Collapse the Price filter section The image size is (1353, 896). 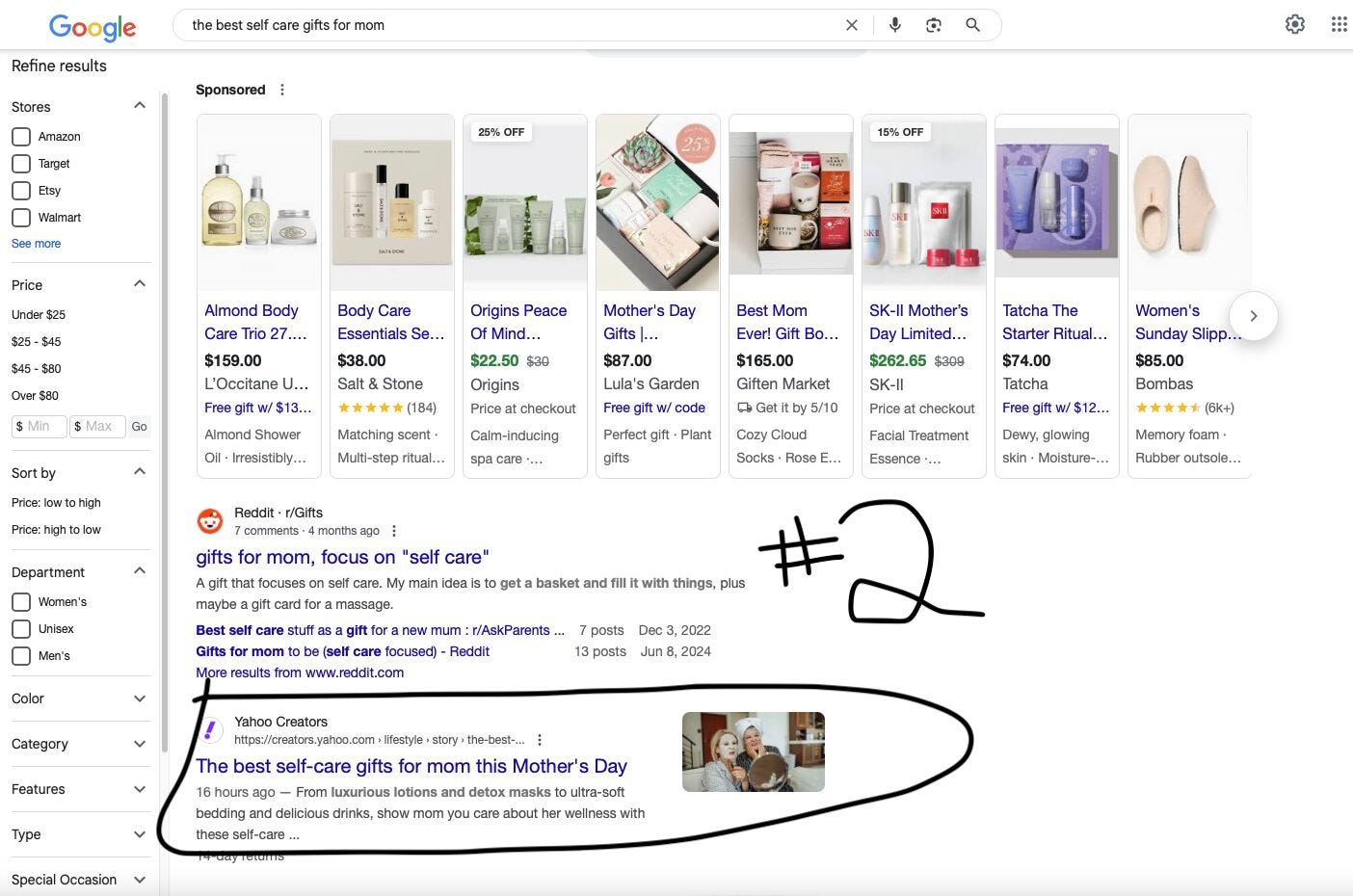(x=140, y=284)
